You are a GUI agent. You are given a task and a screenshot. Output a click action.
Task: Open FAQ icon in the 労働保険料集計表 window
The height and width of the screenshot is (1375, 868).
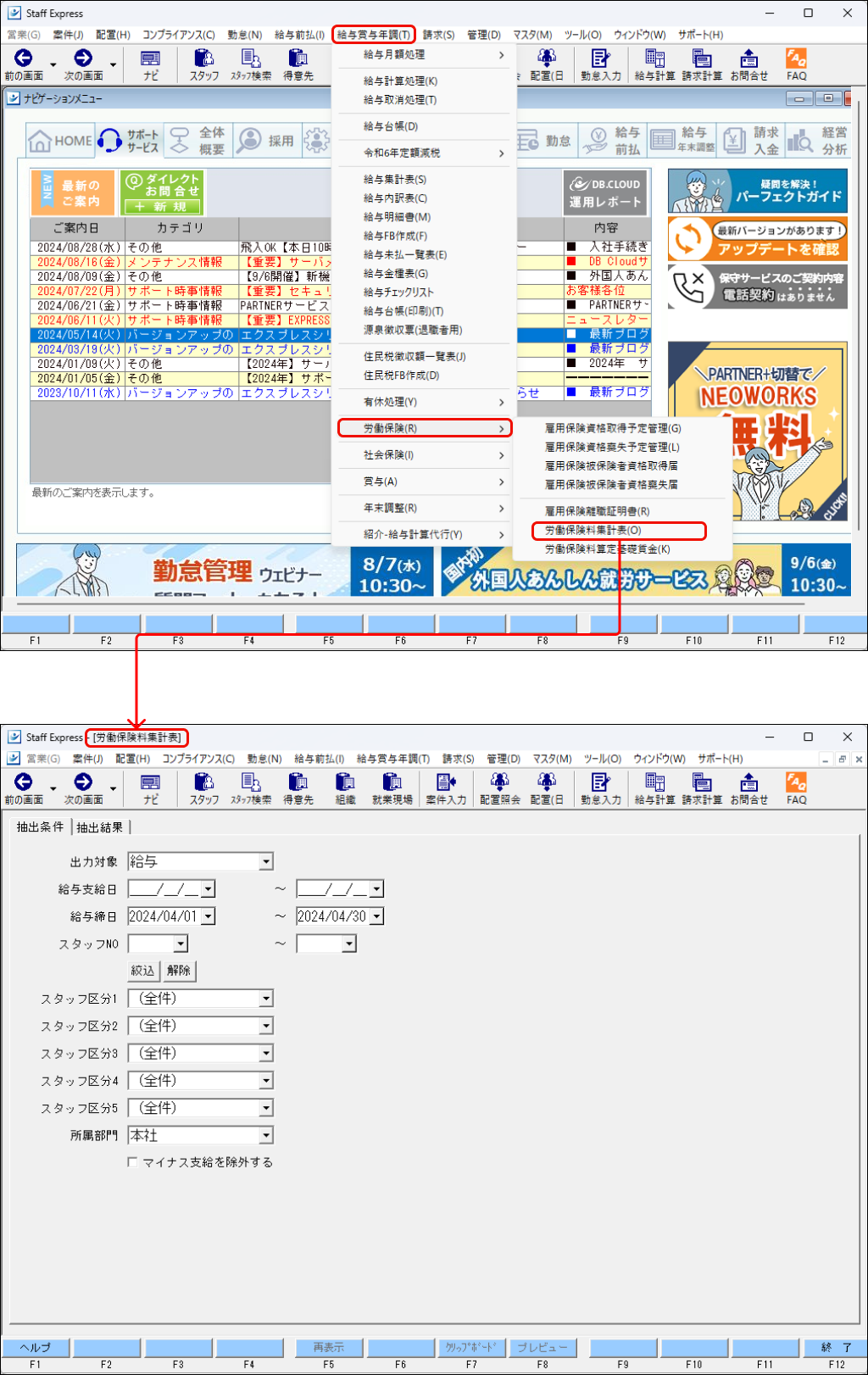(x=796, y=788)
